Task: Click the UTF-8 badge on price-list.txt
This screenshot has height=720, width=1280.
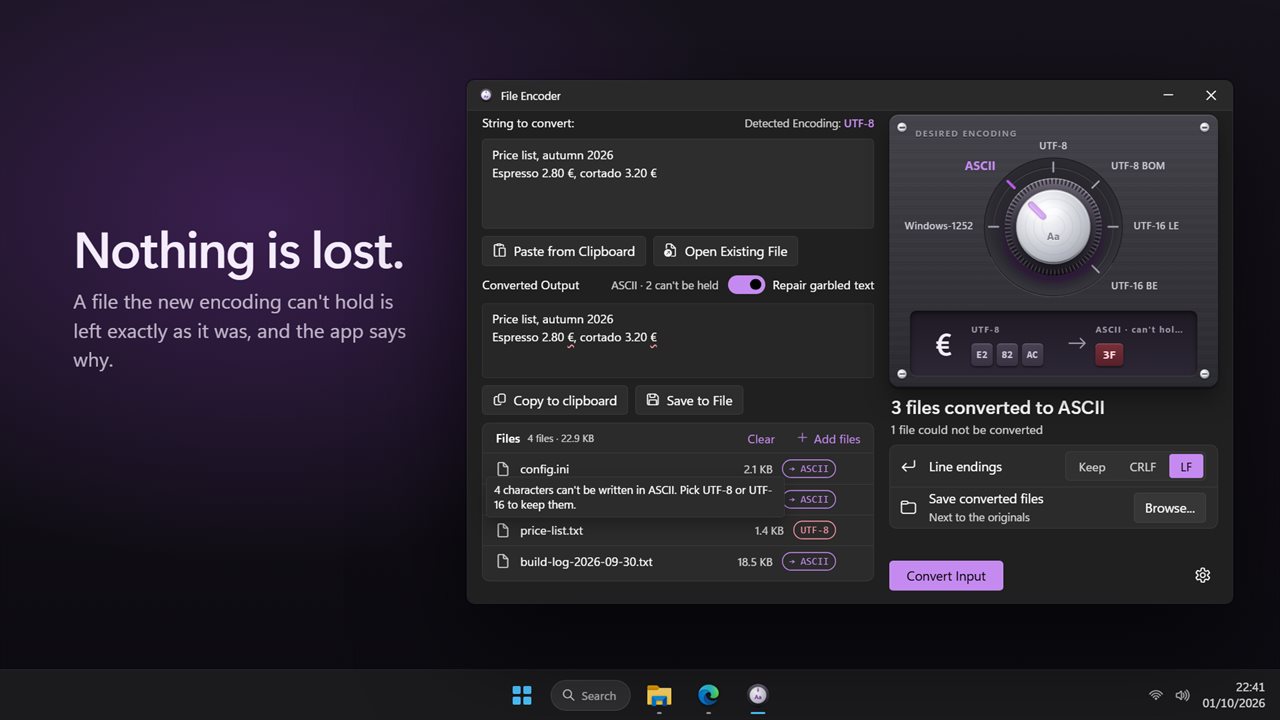Action: point(814,531)
